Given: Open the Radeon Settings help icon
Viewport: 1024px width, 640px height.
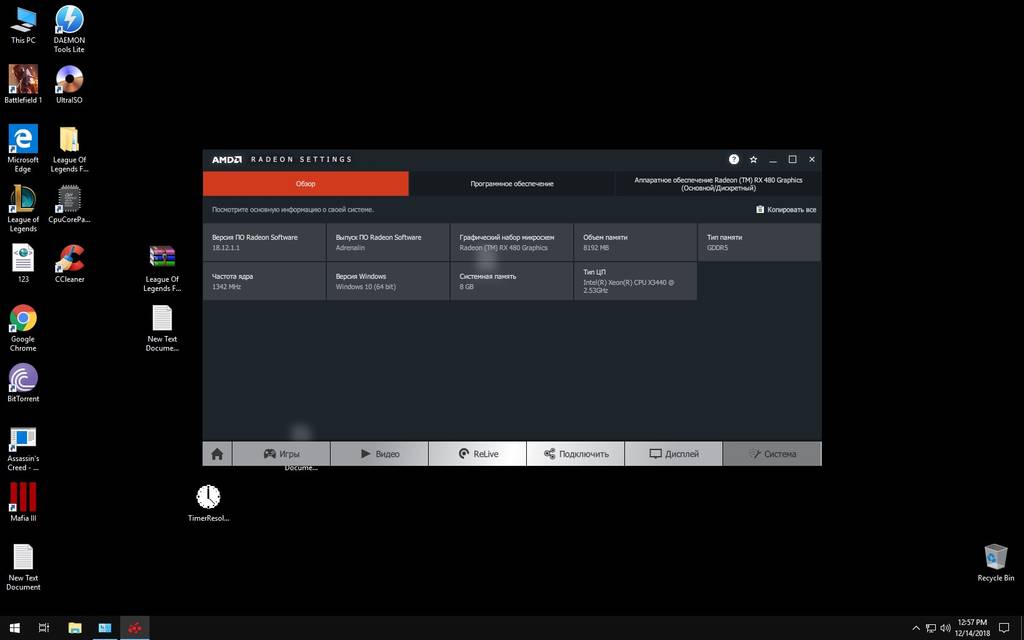Looking at the screenshot, I should 733,159.
